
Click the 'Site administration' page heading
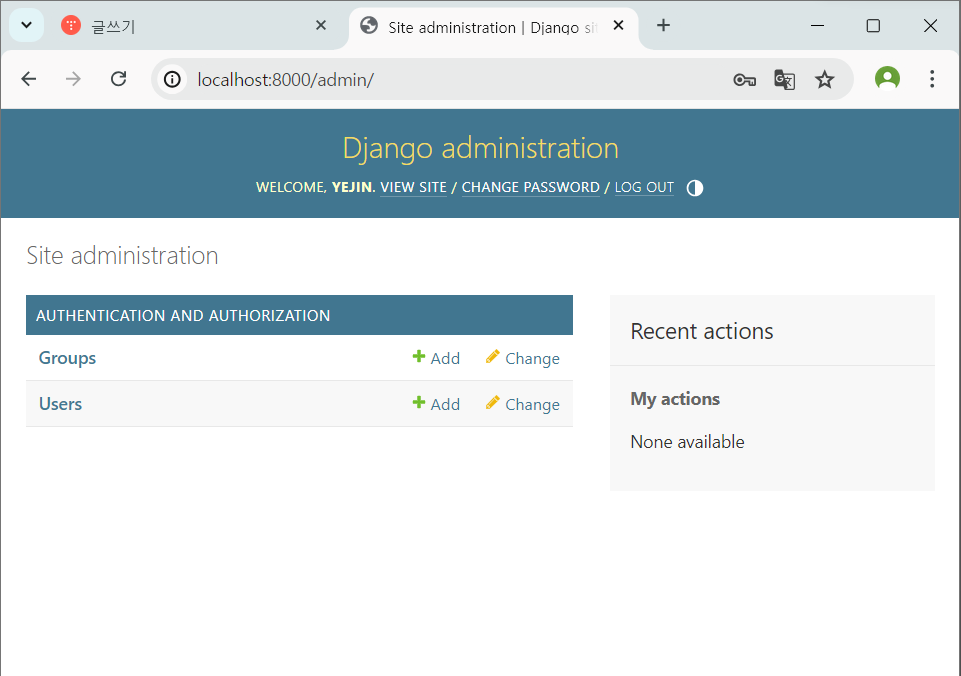pyautogui.click(x=122, y=256)
